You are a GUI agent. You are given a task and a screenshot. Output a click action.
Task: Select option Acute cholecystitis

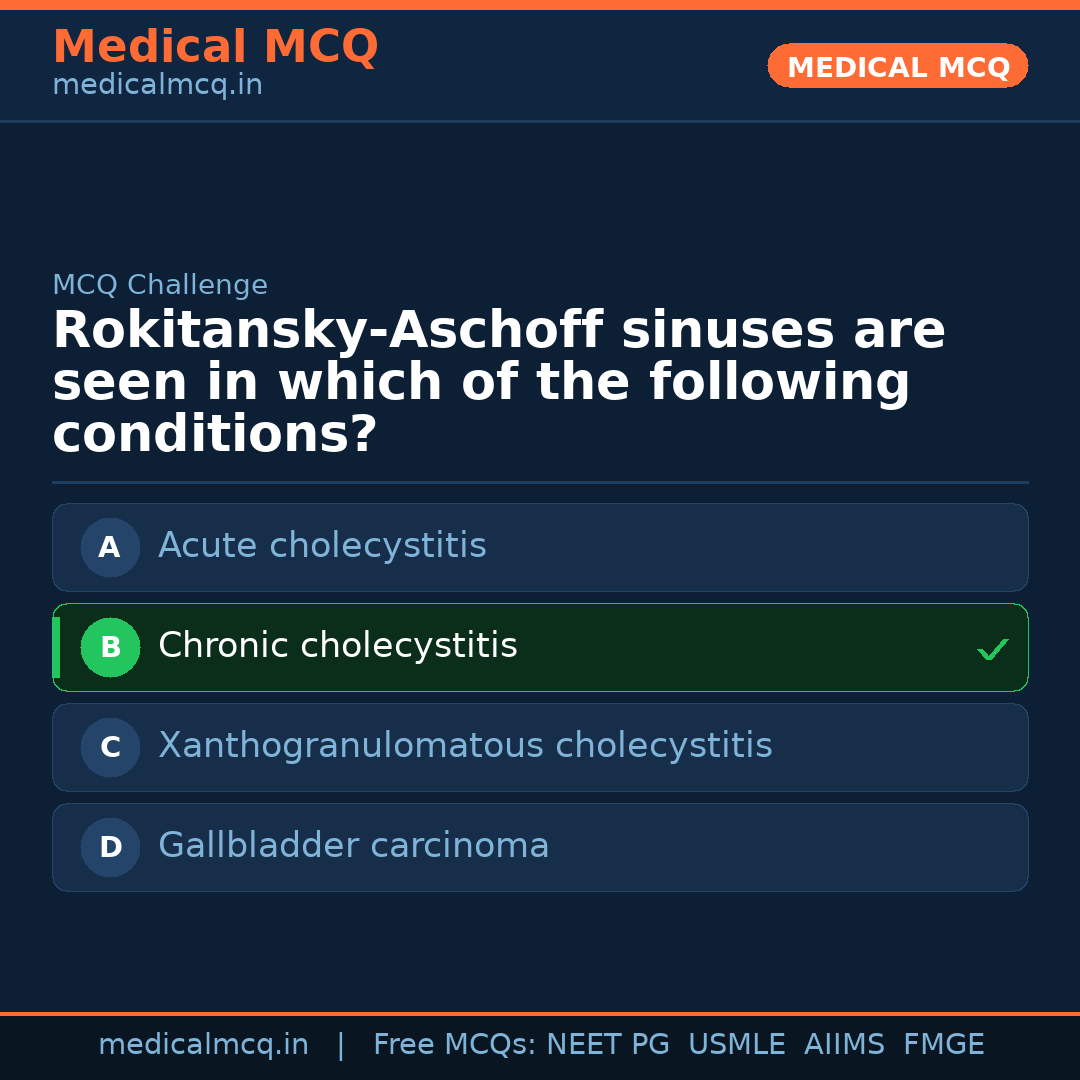(322, 546)
